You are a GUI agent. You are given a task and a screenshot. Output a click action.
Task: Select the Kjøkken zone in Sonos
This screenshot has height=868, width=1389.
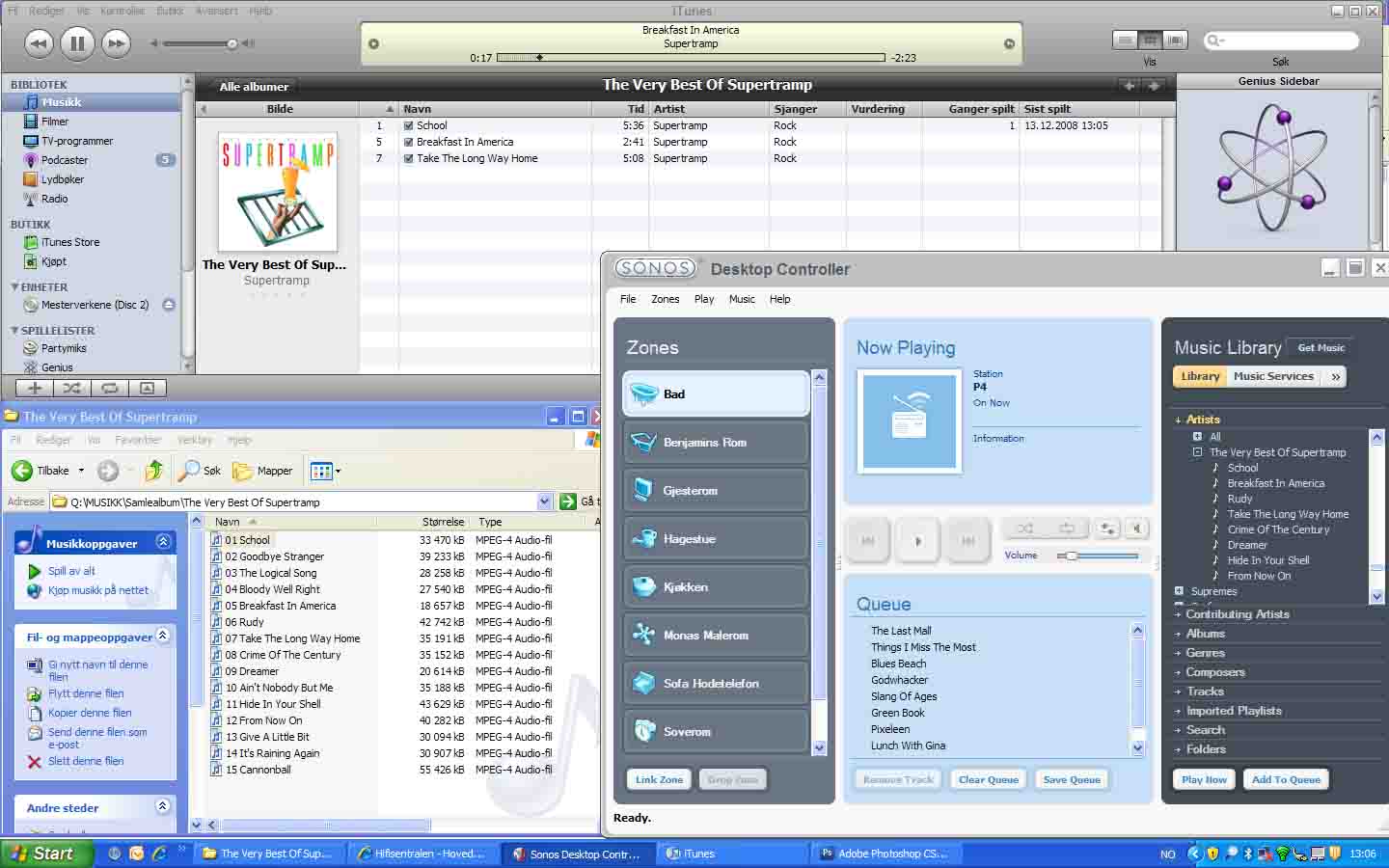click(x=715, y=587)
